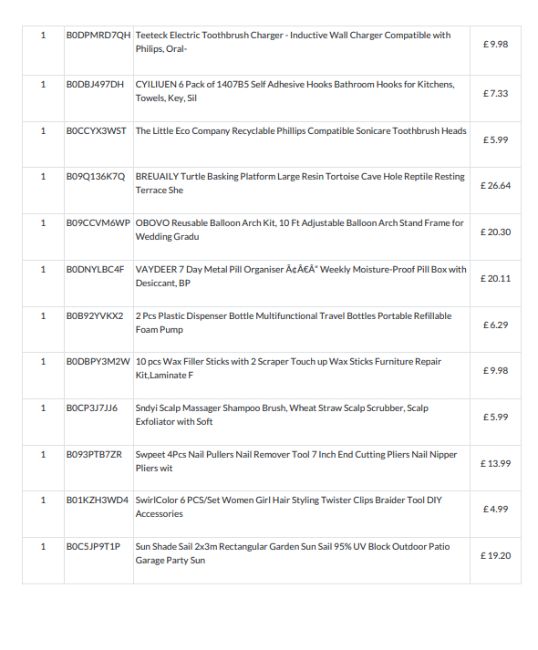Select CYILIUEN Self Adhesive Hooks description
Image resolution: width=538 pixels, height=650 pixels.
pos(295,91)
